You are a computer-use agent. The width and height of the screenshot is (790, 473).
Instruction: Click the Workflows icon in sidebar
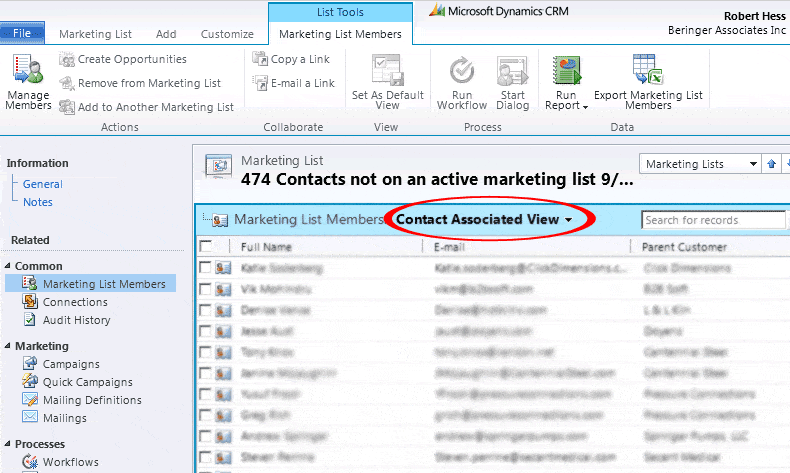click(30, 461)
